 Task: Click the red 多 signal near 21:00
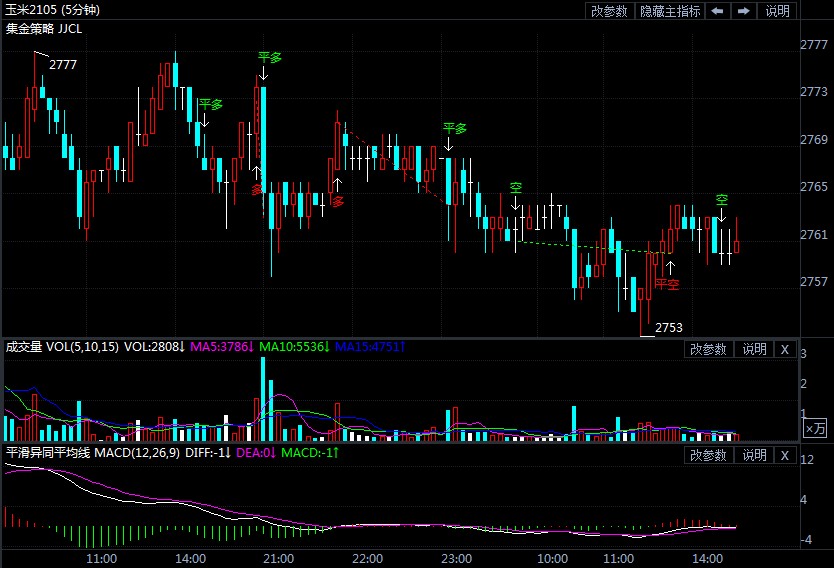click(x=257, y=189)
